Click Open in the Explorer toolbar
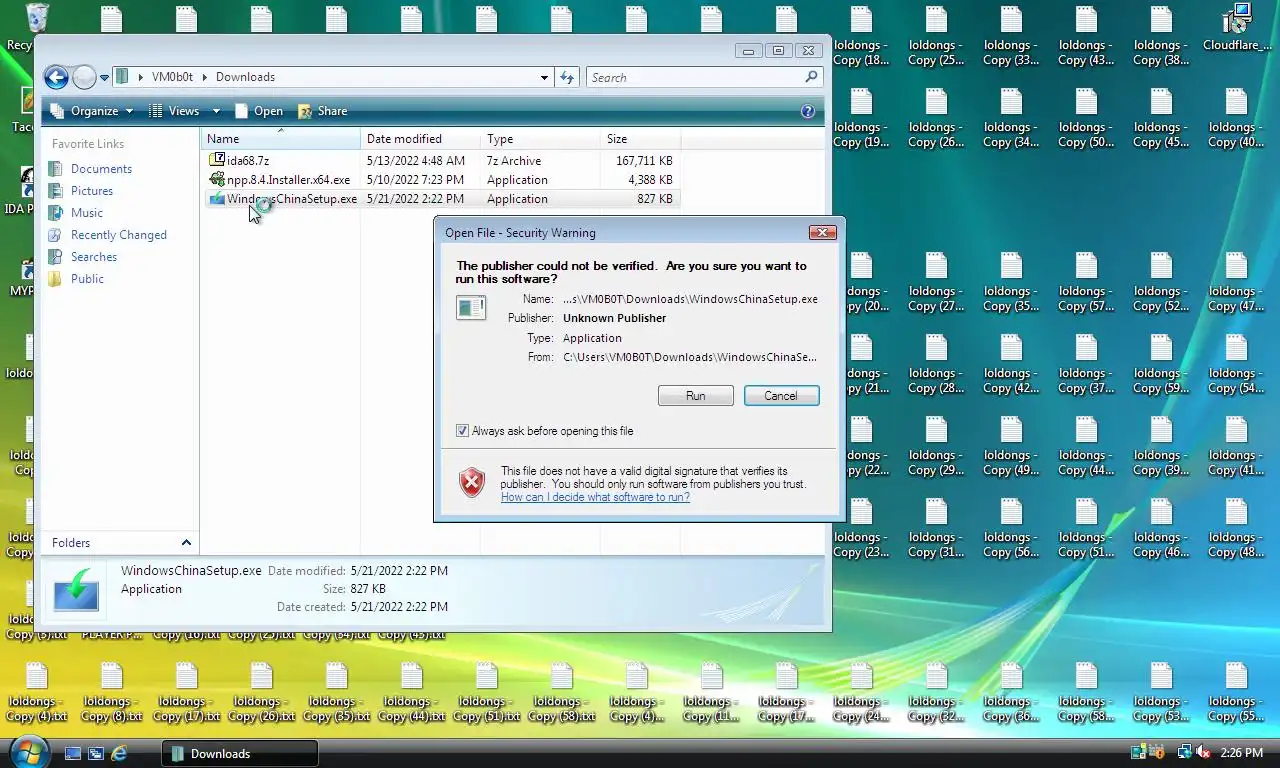This screenshot has height=768, width=1280. [259, 111]
